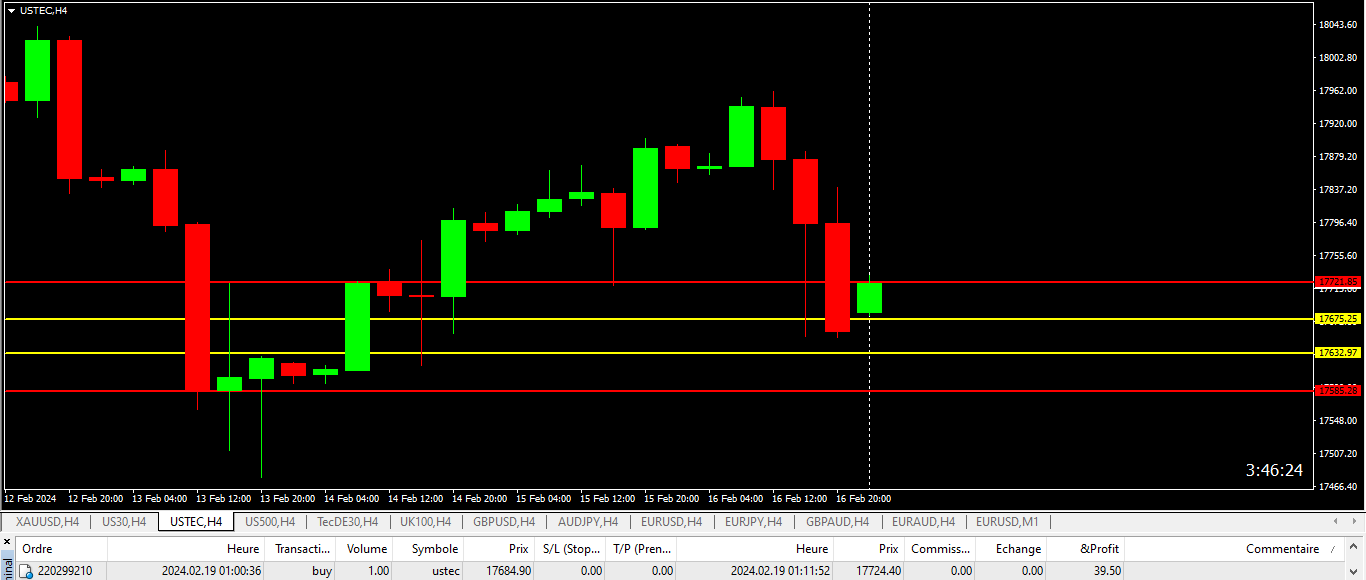Switch to the US30,H4 chart tab

pyautogui.click(x=124, y=522)
